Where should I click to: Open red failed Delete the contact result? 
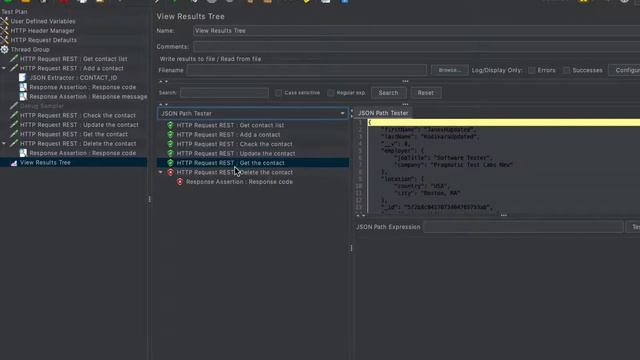pyautogui.click(x=235, y=172)
